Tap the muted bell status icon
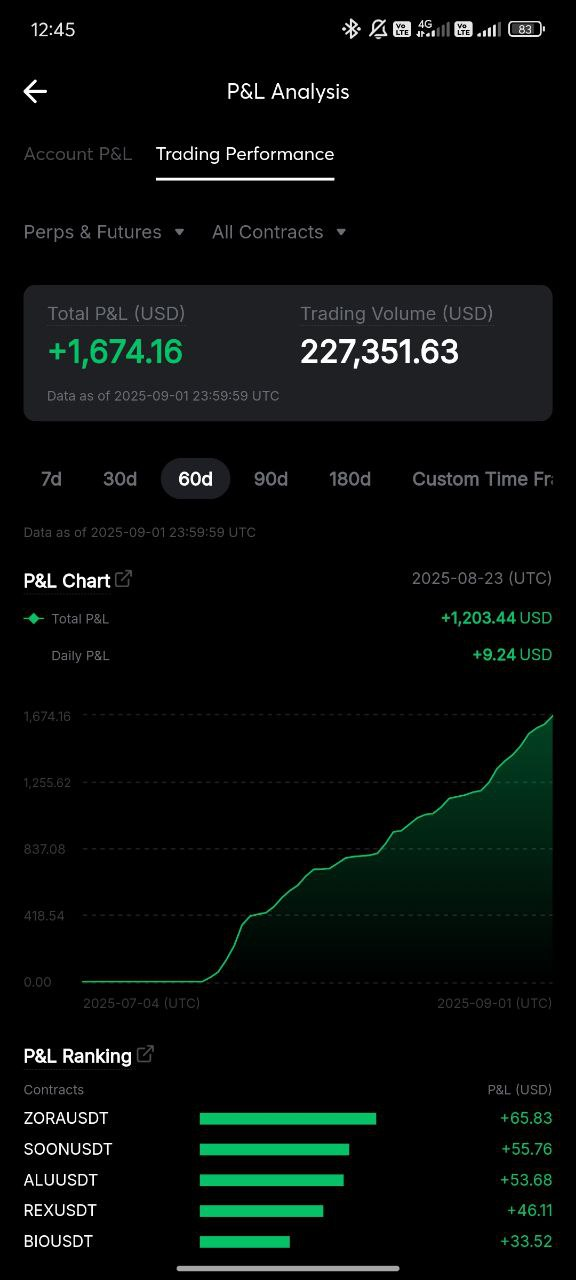This screenshot has height=1280, width=576. coord(378,29)
